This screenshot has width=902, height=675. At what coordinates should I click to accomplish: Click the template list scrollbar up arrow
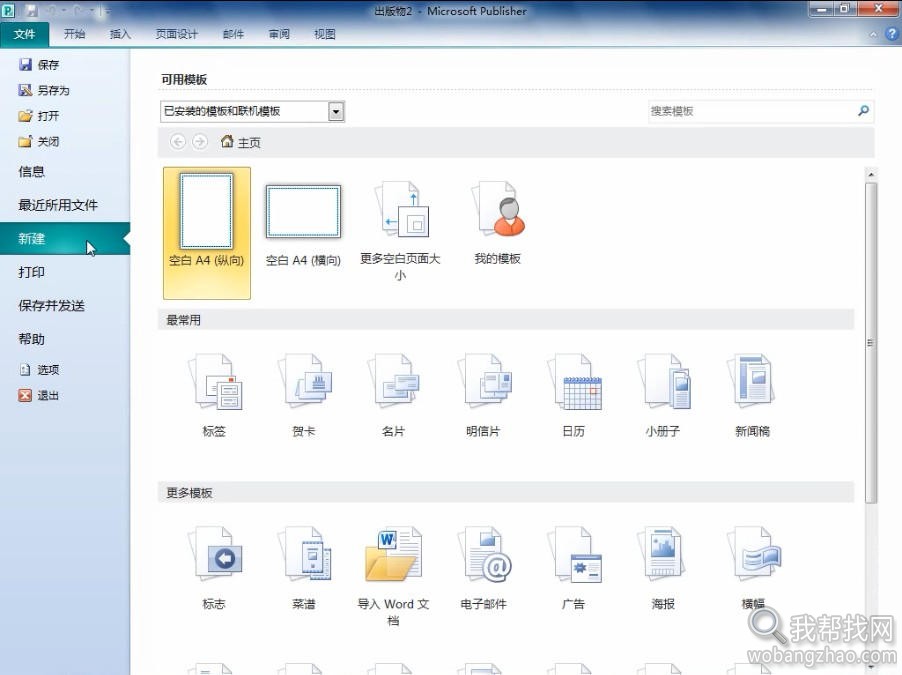pos(870,174)
